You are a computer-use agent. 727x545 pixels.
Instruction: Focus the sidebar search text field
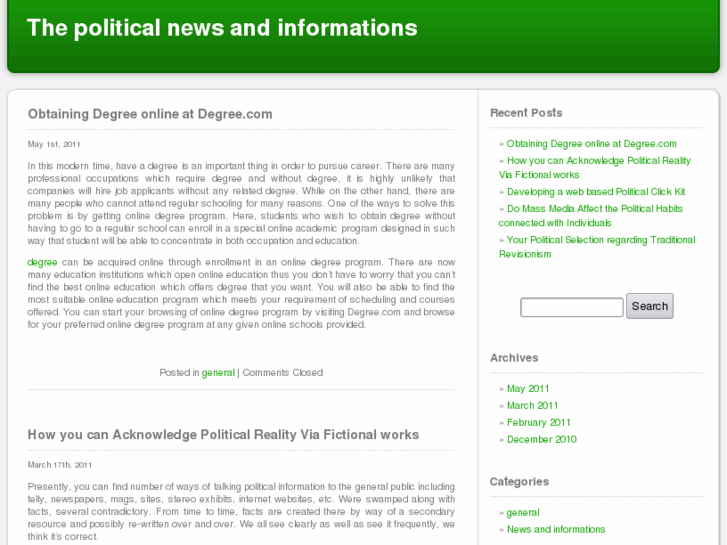572,307
